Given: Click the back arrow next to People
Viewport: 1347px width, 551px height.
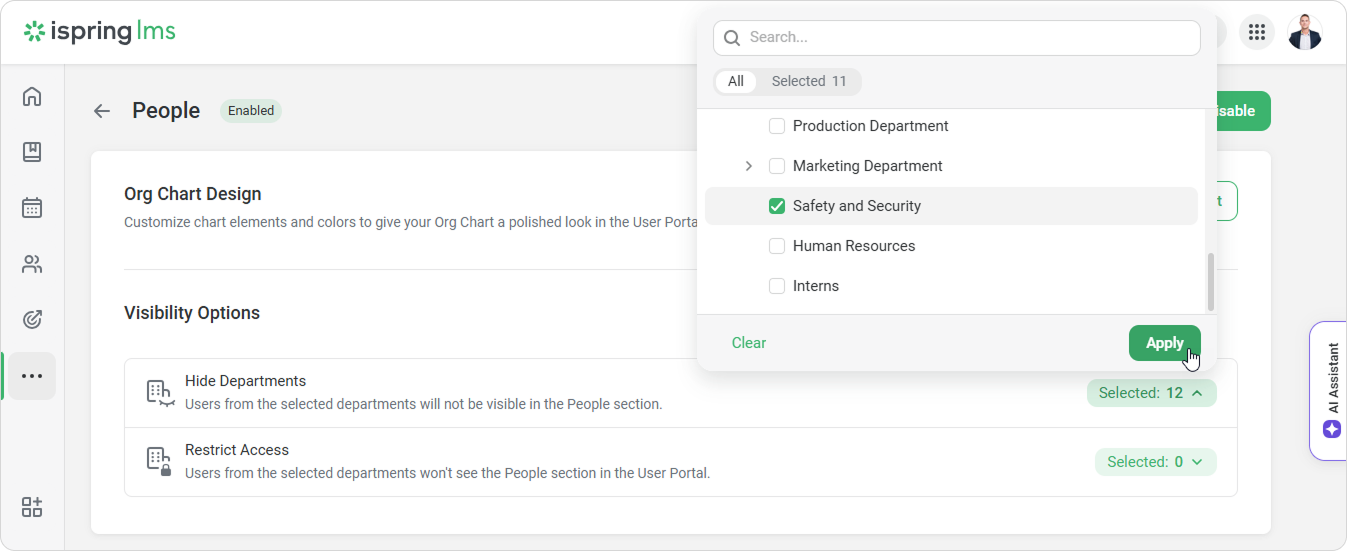Looking at the screenshot, I should click(102, 111).
